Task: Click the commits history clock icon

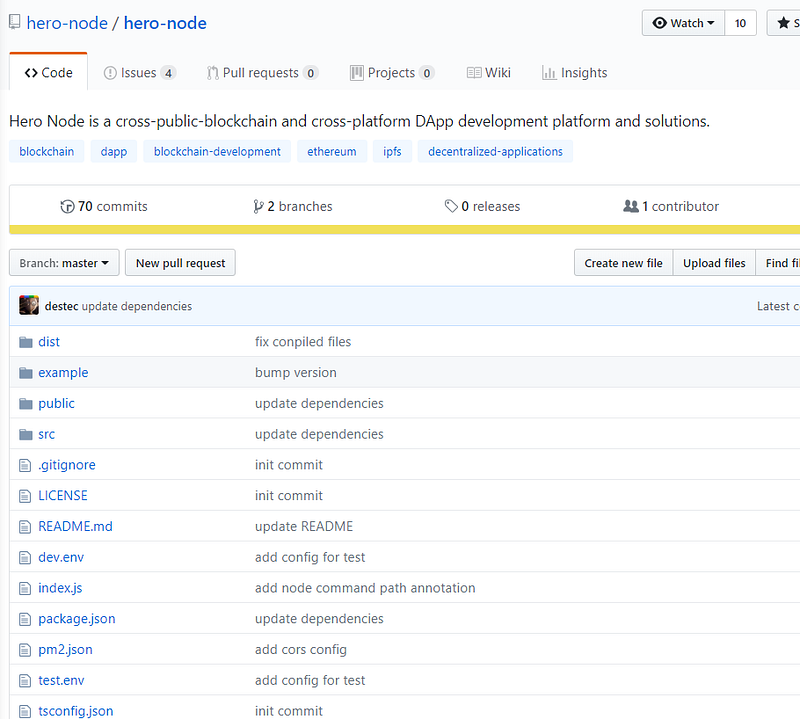Action: point(67,207)
